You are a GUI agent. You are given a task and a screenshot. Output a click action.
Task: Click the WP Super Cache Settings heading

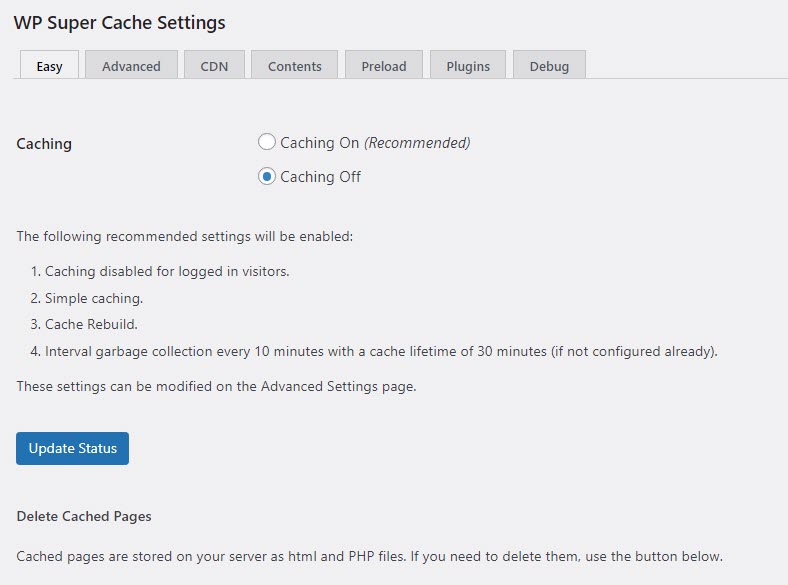[x=119, y=22]
